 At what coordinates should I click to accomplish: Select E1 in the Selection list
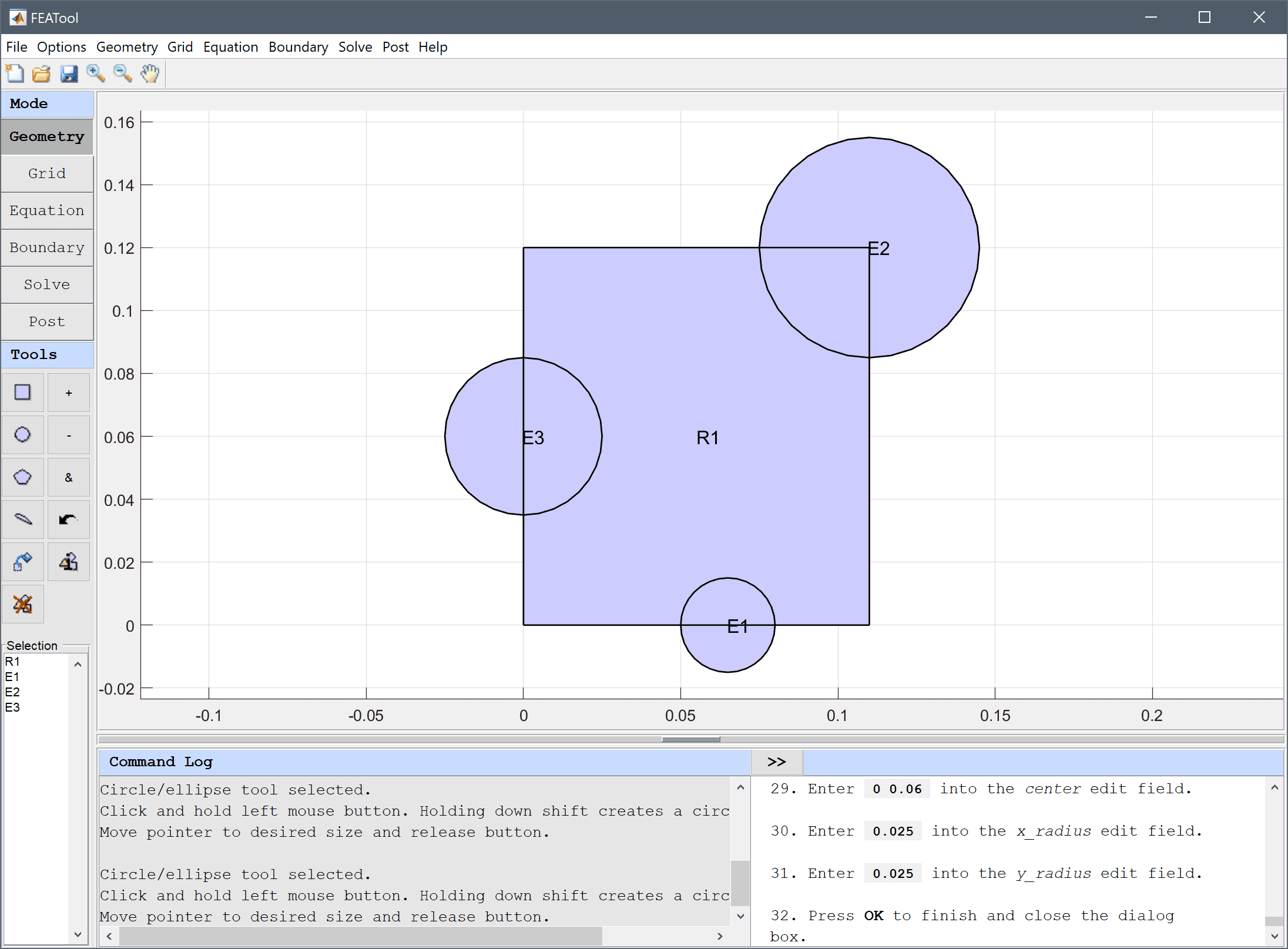(36, 677)
